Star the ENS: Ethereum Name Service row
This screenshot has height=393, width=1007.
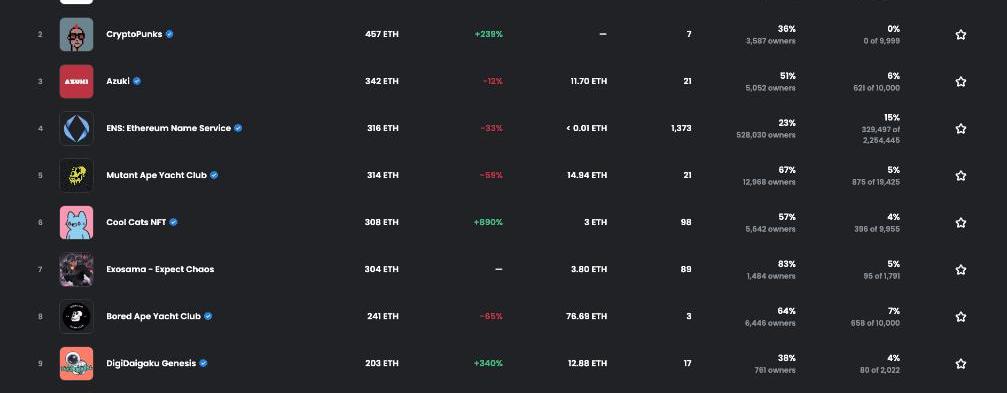pyautogui.click(x=960, y=128)
